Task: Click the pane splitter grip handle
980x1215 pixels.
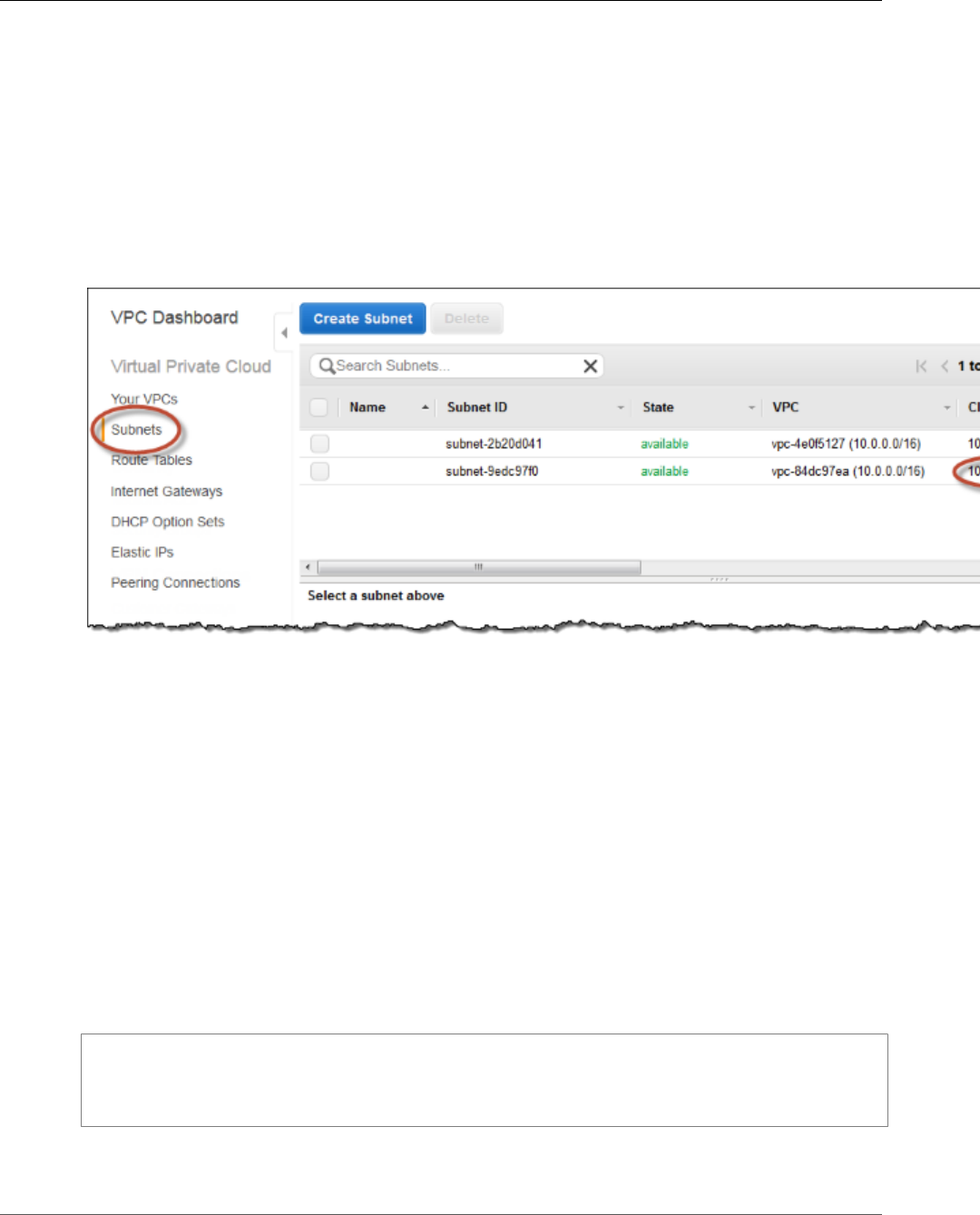Action: click(720, 579)
